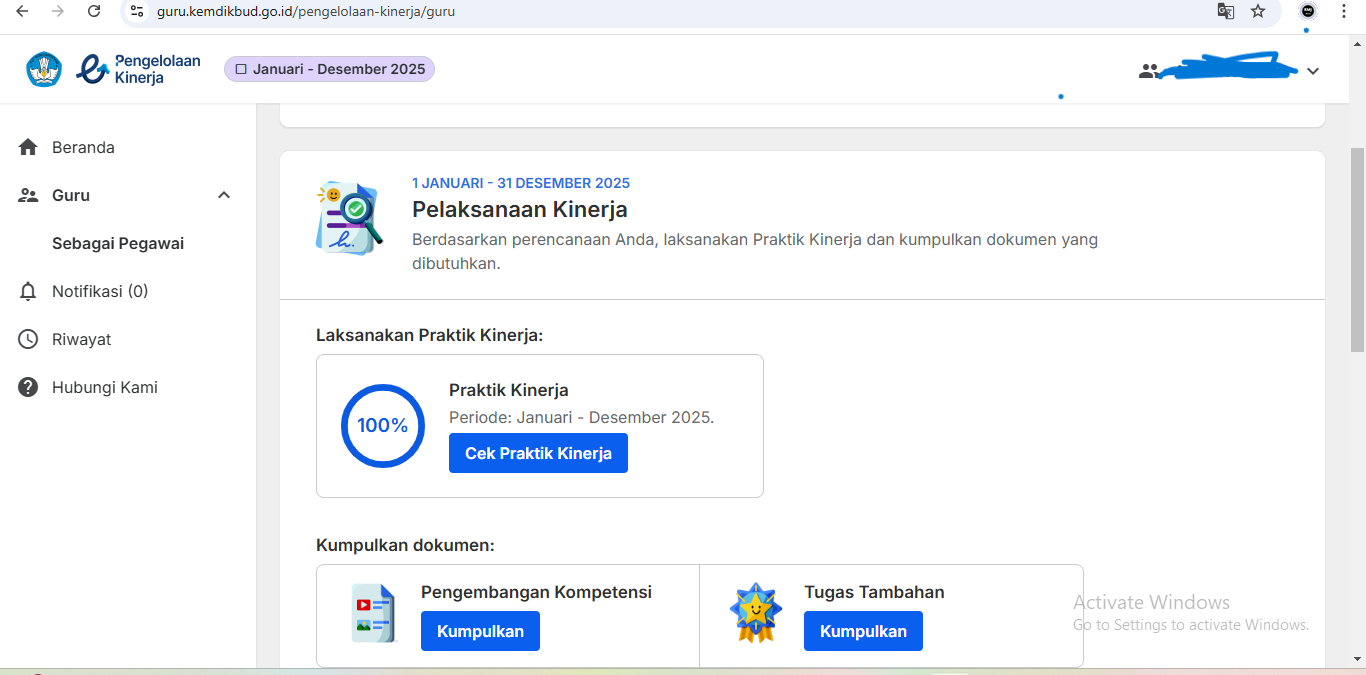Click the Google Translate icon in address bar

tap(1225, 11)
